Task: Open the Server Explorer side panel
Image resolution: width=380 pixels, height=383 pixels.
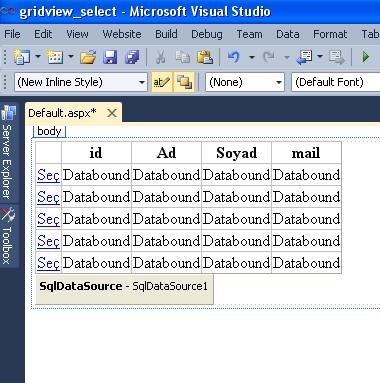Action: [x=8, y=152]
